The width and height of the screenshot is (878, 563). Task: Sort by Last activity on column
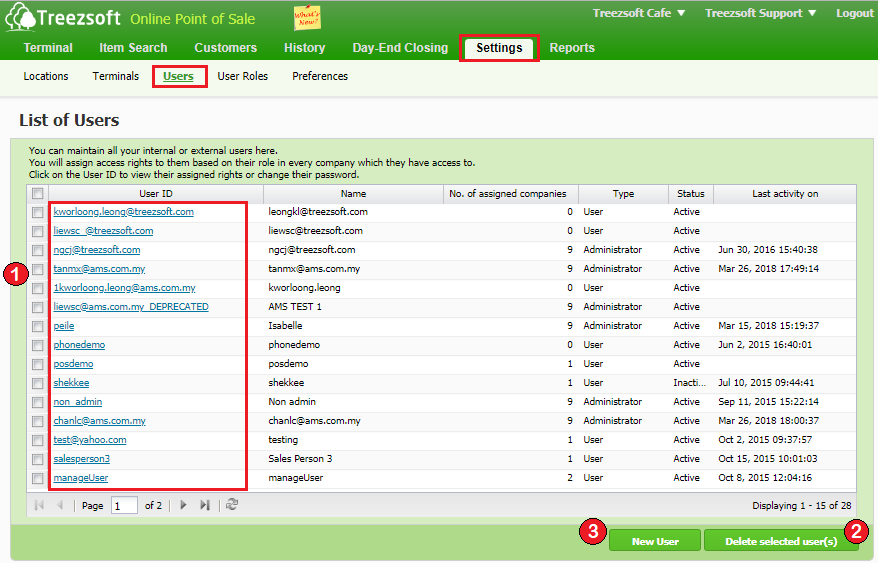click(x=784, y=194)
